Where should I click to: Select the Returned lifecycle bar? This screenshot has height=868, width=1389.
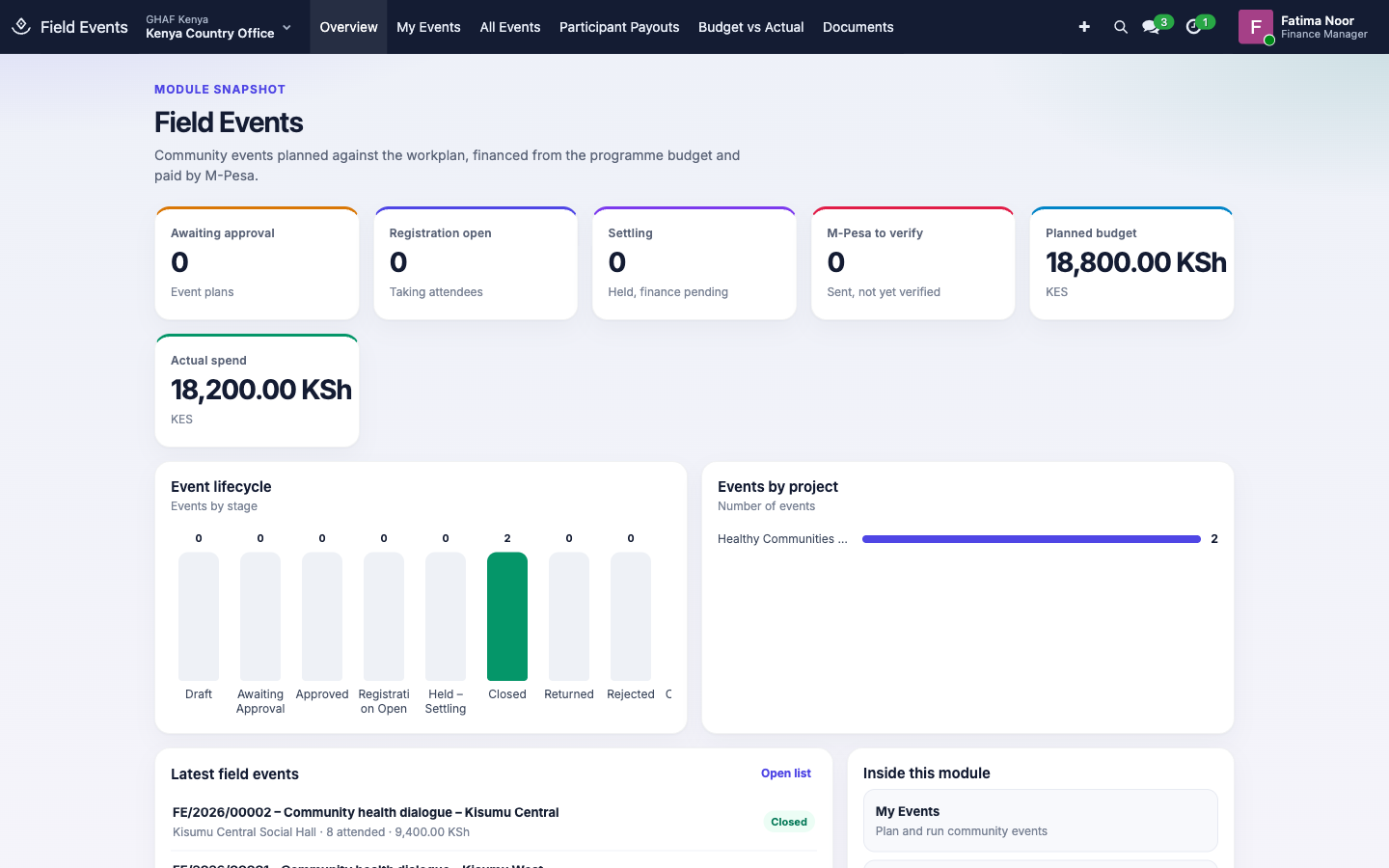click(x=569, y=616)
